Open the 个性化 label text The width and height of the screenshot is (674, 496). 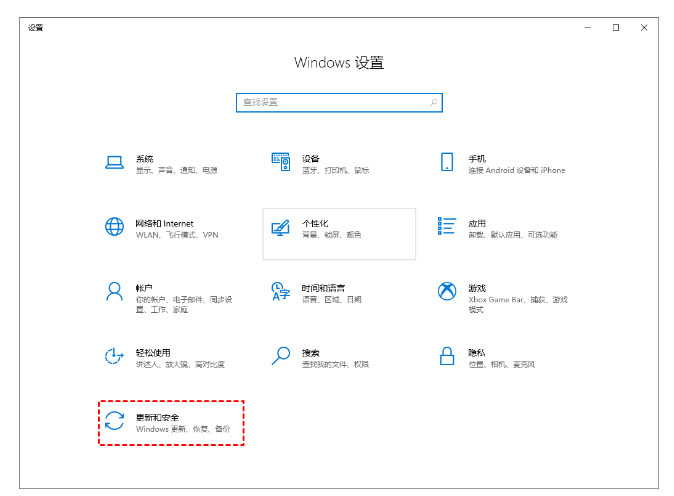tap(315, 223)
